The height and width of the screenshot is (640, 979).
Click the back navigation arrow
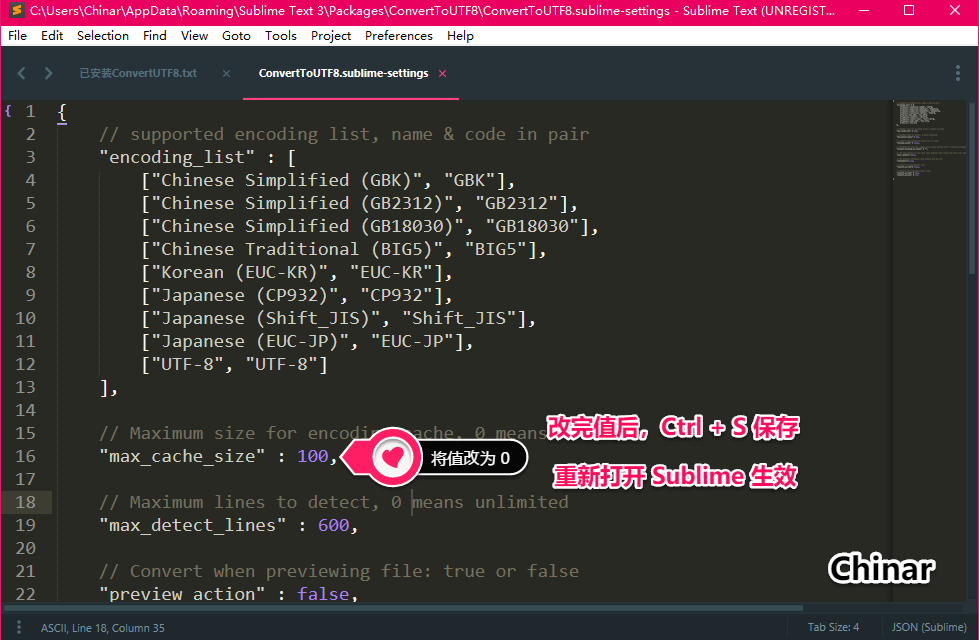pyautogui.click(x=21, y=73)
